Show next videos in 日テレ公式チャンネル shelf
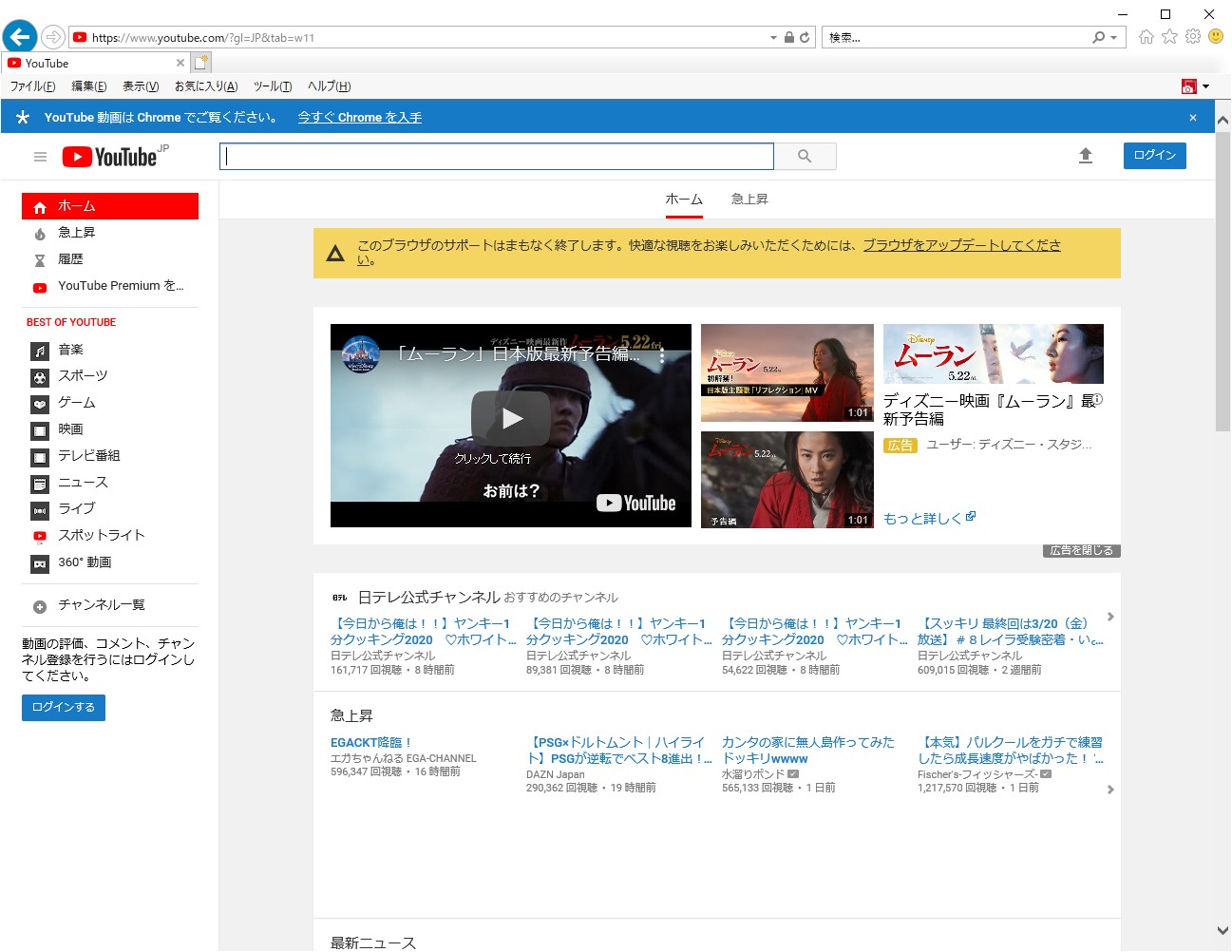This screenshot has width=1232, height=952. (x=1110, y=618)
